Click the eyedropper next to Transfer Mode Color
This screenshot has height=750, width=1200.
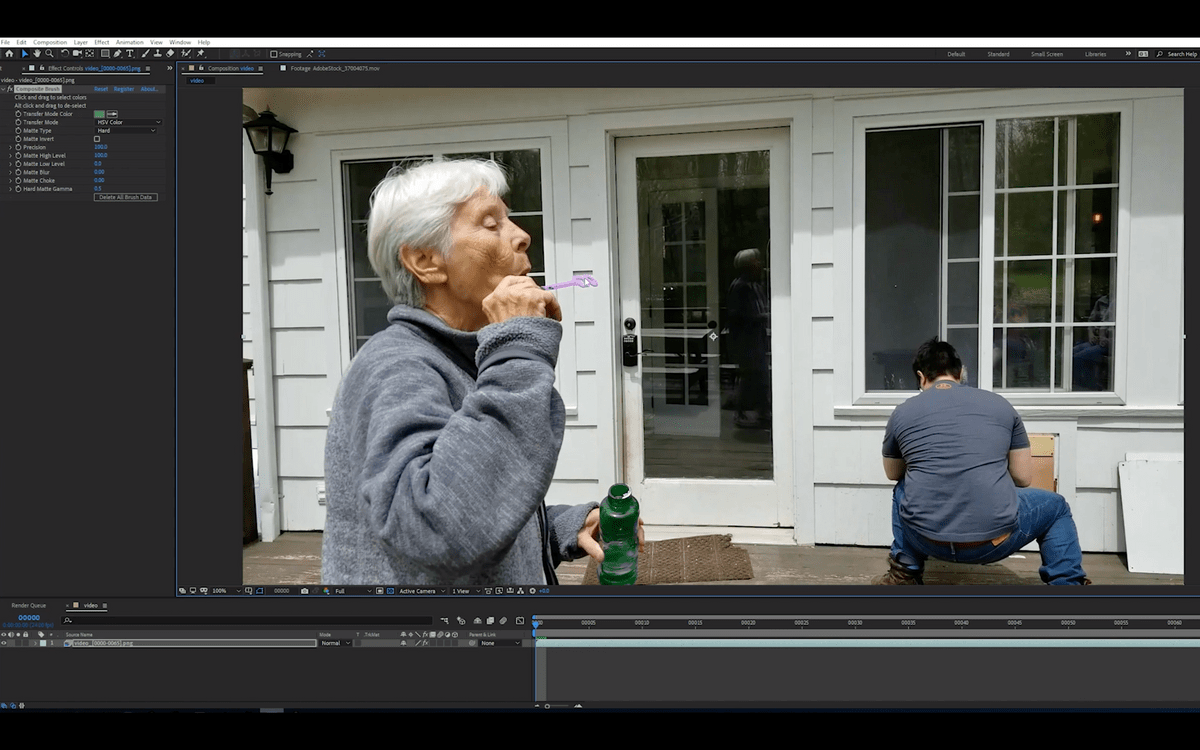112,114
